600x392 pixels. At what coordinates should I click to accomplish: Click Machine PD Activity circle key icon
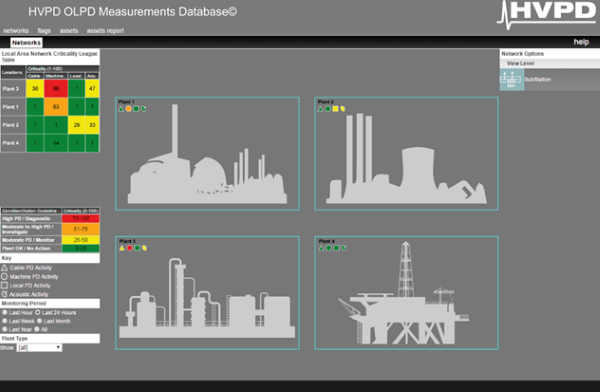coord(5,276)
